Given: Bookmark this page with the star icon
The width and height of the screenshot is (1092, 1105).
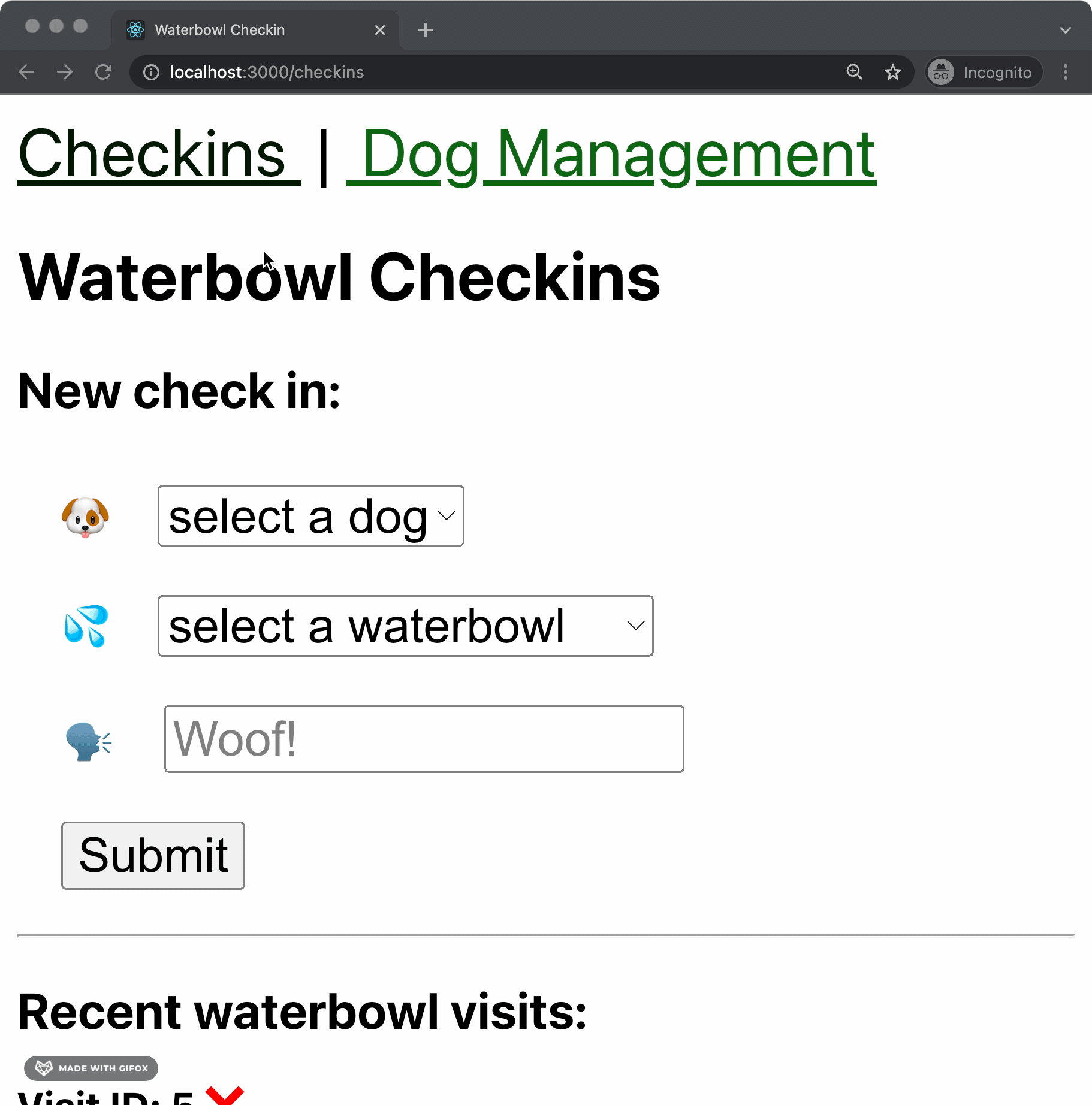Looking at the screenshot, I should point(892,72).
